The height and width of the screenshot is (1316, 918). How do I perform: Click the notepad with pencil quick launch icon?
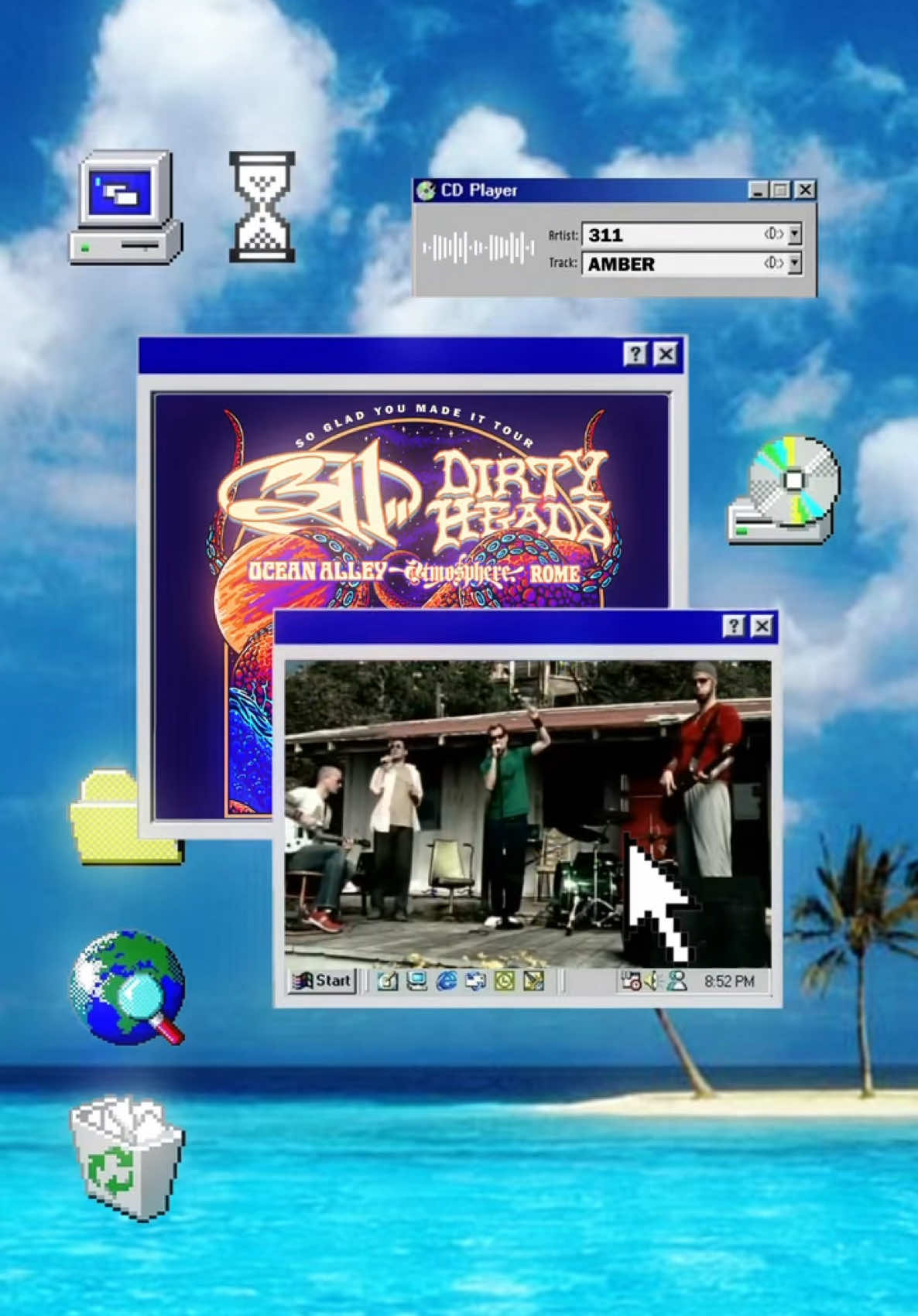[x=387, y=981]
